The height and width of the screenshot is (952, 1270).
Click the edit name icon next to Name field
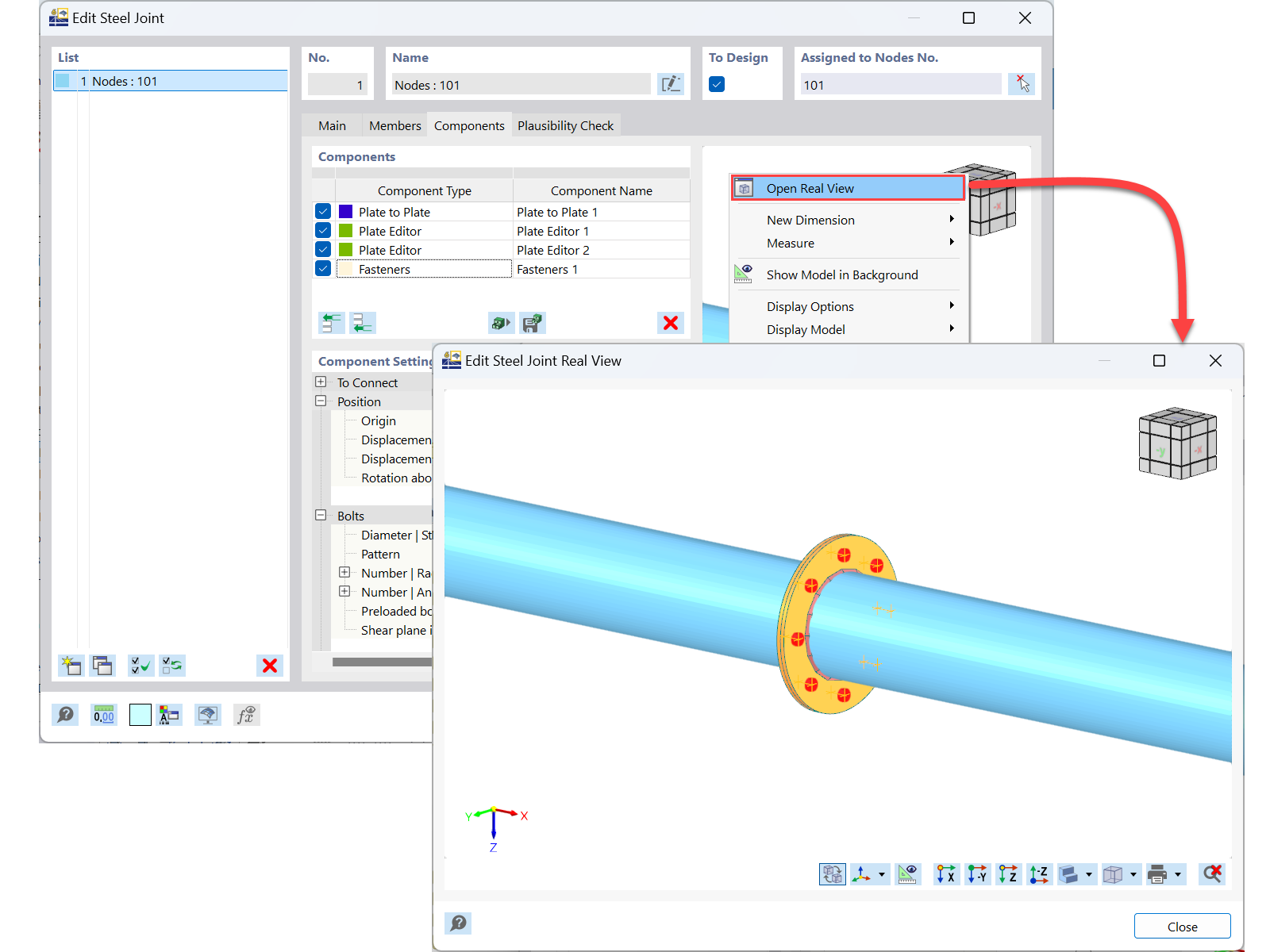point(671,84)
